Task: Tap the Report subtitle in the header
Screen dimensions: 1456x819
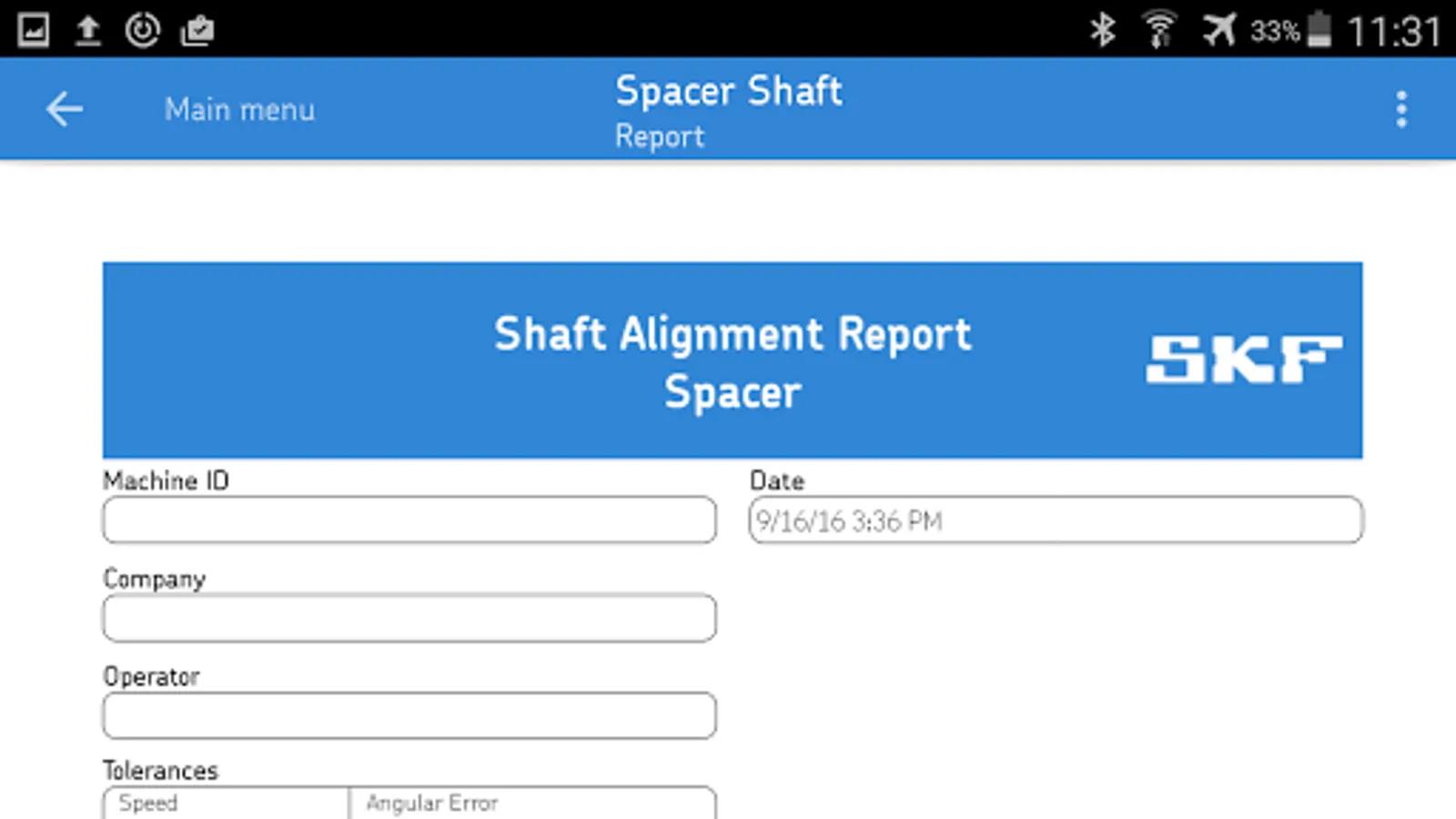Action: (x=660, y=136)
